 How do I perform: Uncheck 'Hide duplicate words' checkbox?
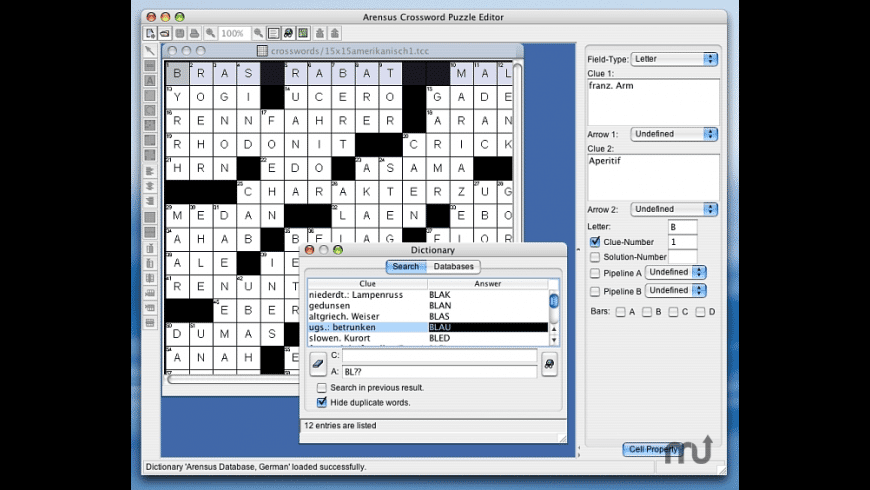click(322, 402)
